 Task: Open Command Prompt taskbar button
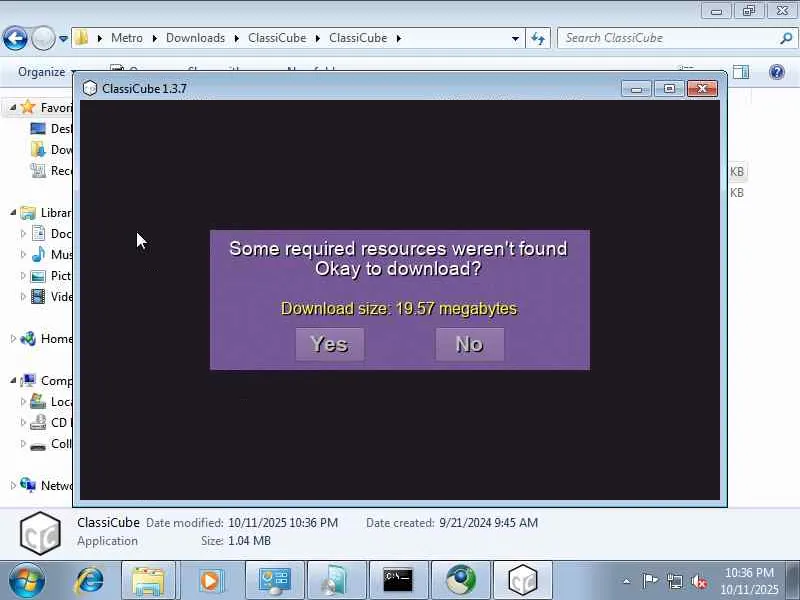(x=398, y=581)
